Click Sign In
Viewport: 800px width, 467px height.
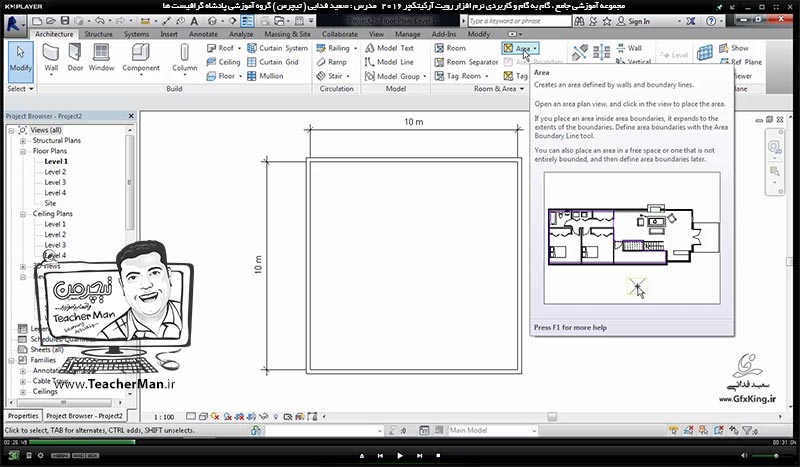(633, 21)
